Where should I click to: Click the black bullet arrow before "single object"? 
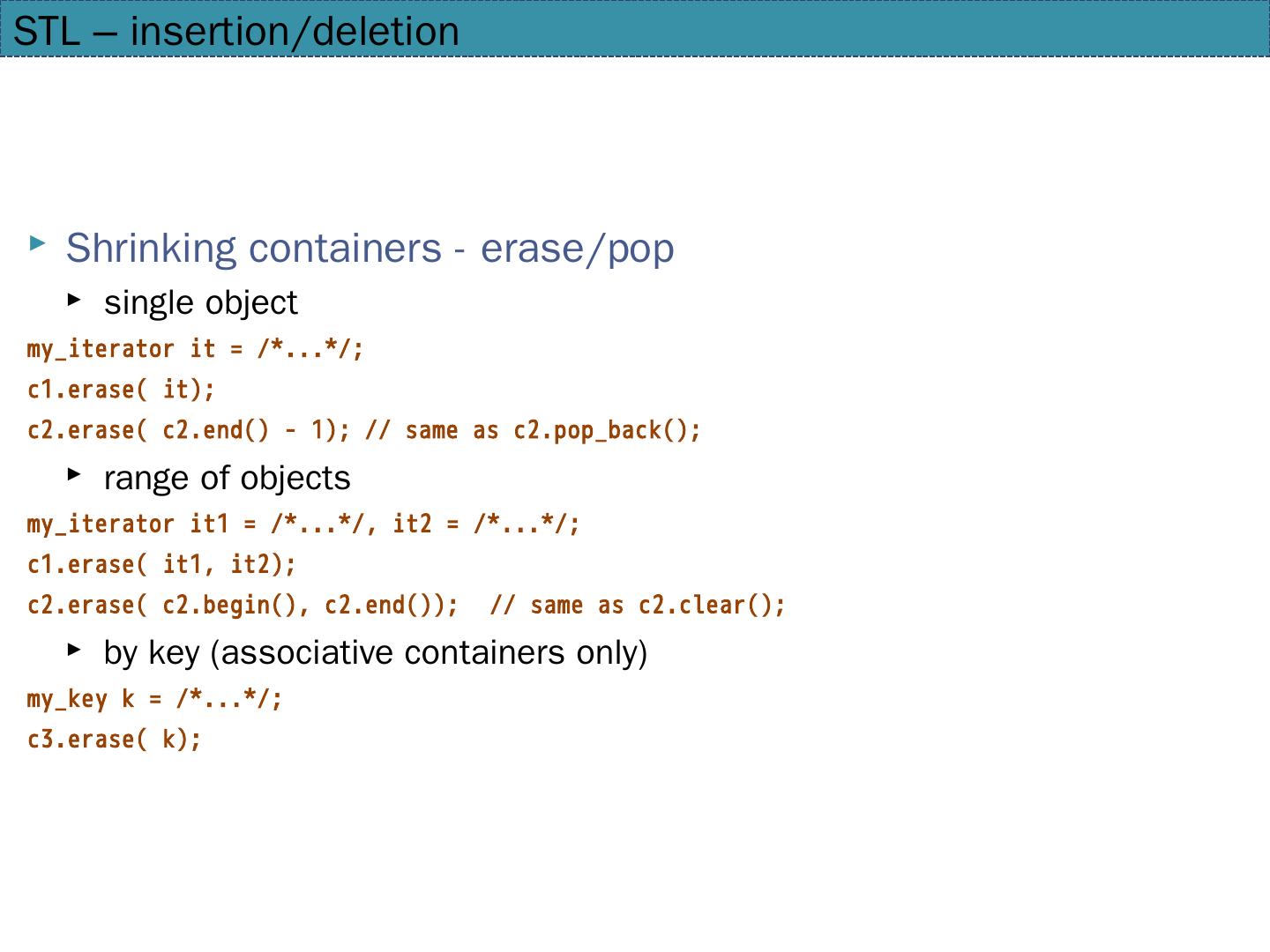click(x=74, y=300)
